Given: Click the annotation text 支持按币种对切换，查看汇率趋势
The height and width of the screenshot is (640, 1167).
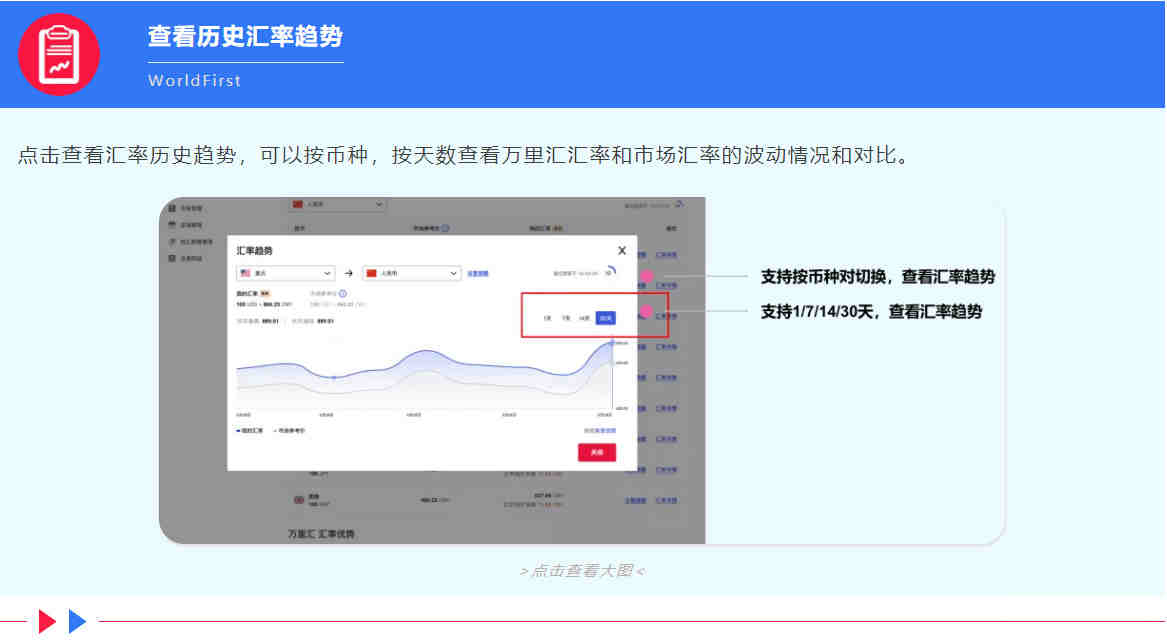Looking at the screenshot, I should 877,277.
